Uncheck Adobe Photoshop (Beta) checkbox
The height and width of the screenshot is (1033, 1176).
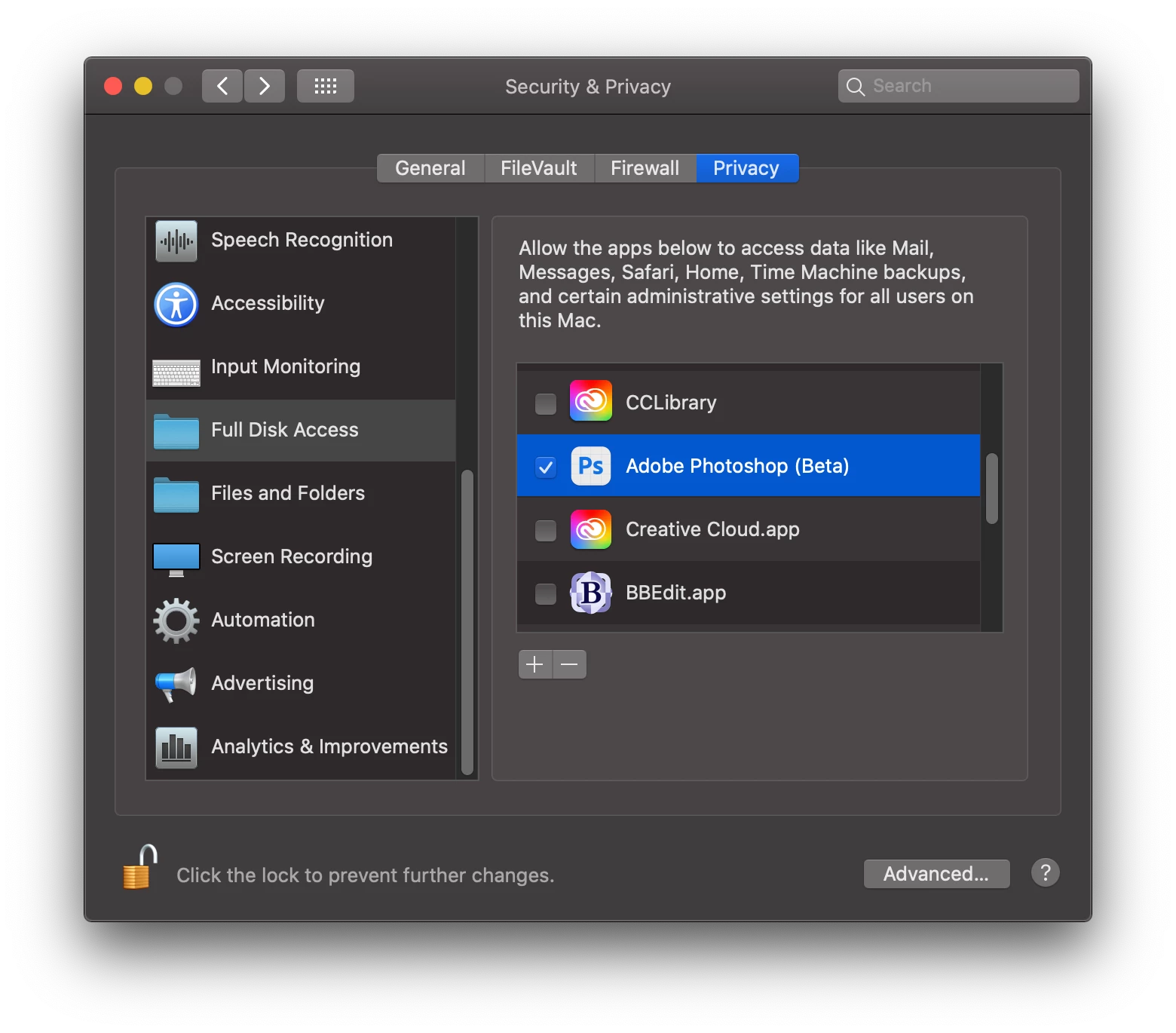546,467
